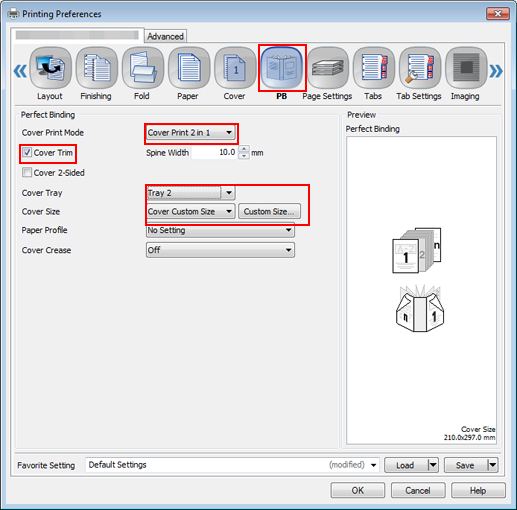
Task: Open the Page Settings icon
Action: pos(328,68)
